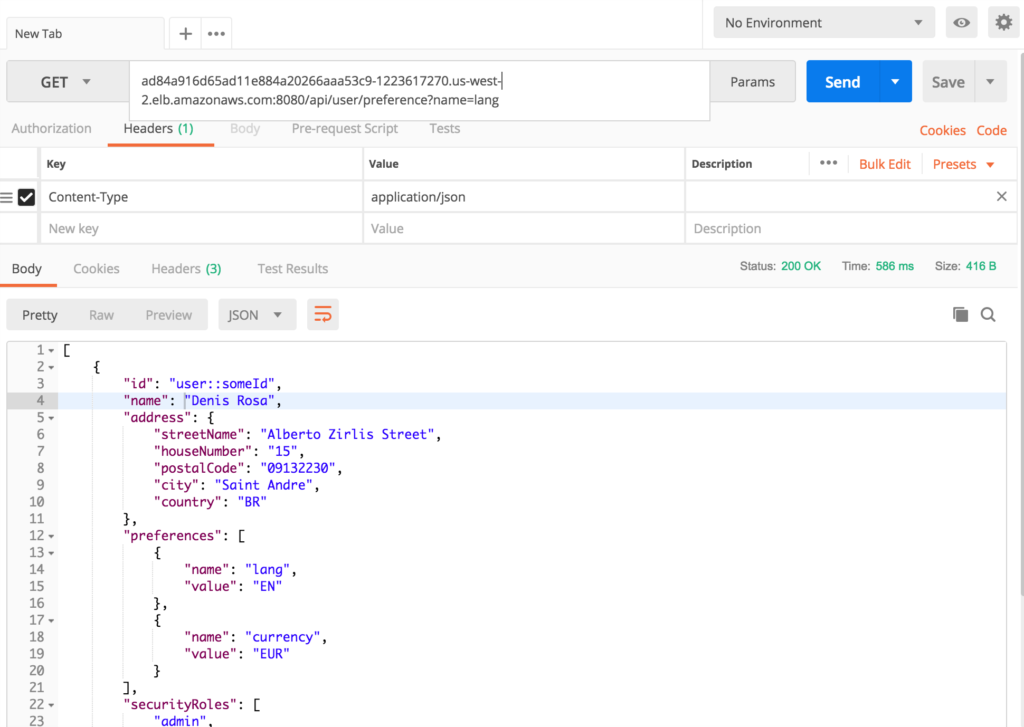Collapse the address object at line 5
Viewport: 1024px width, 727px height.
[x=51, y=418]
